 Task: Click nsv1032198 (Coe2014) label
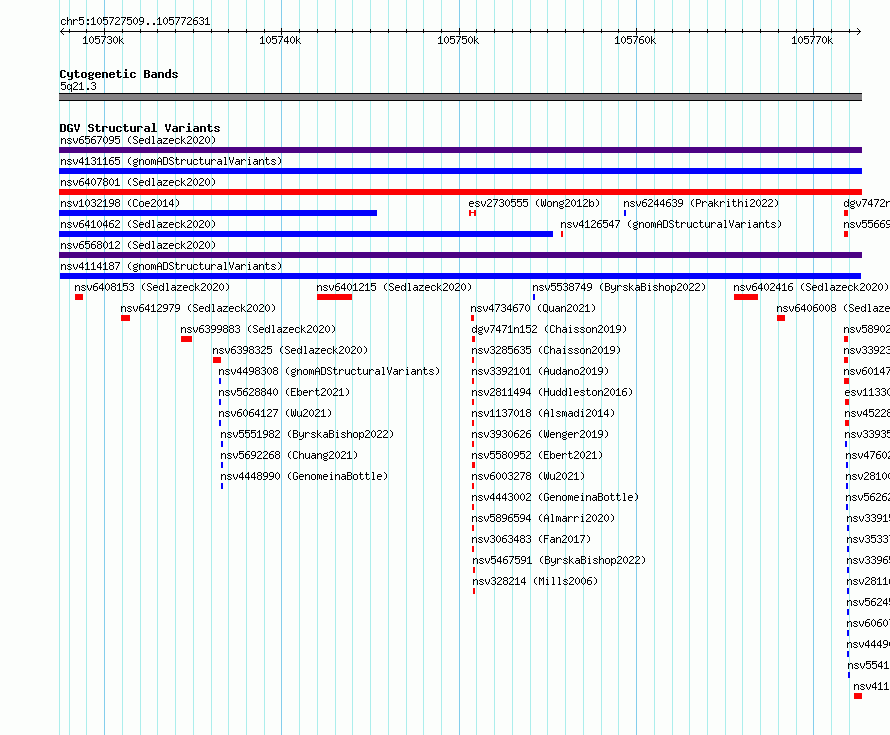(120, 203)
